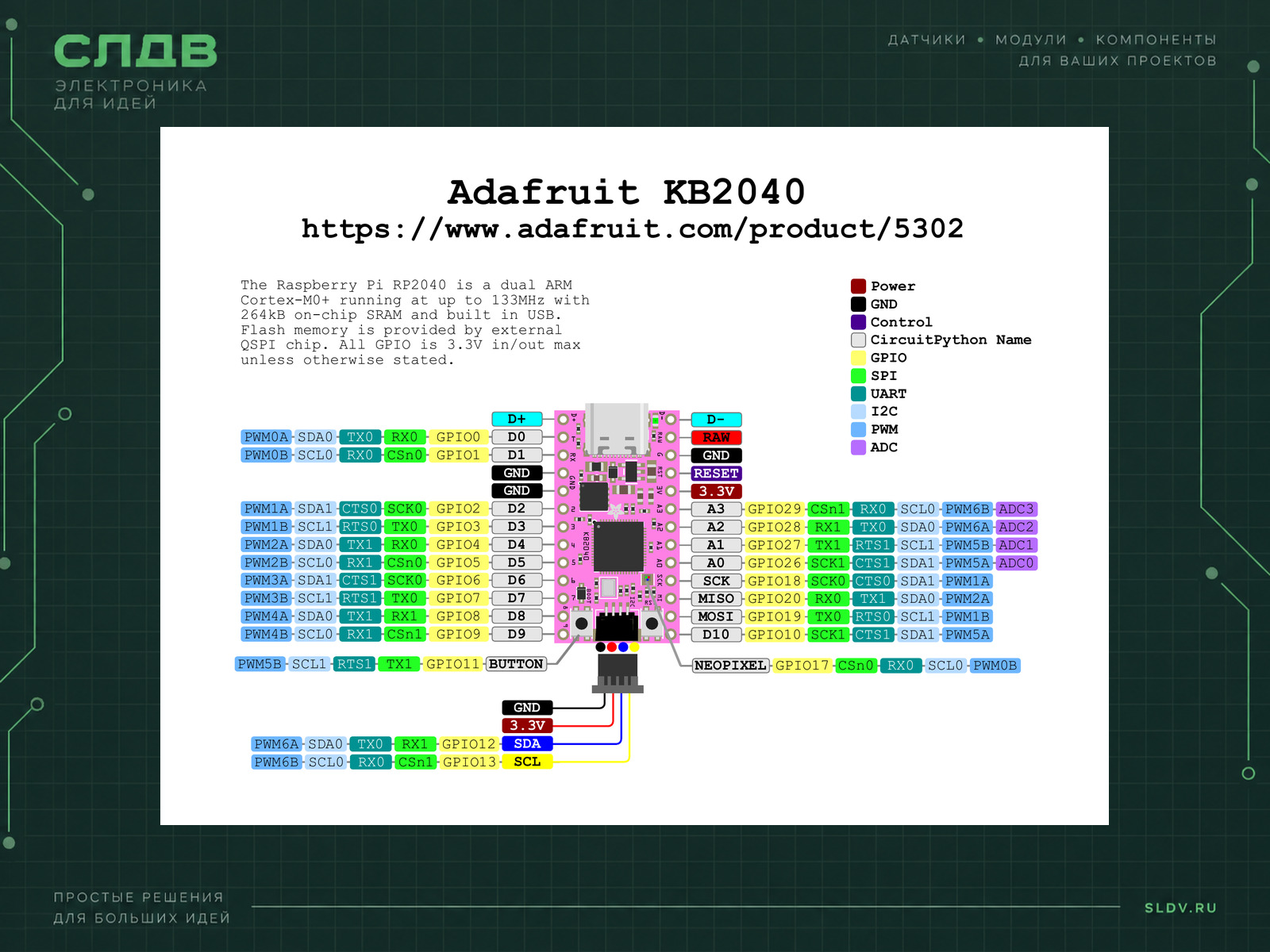
Task: Click the A3 pin label
Action: [716, 509]
